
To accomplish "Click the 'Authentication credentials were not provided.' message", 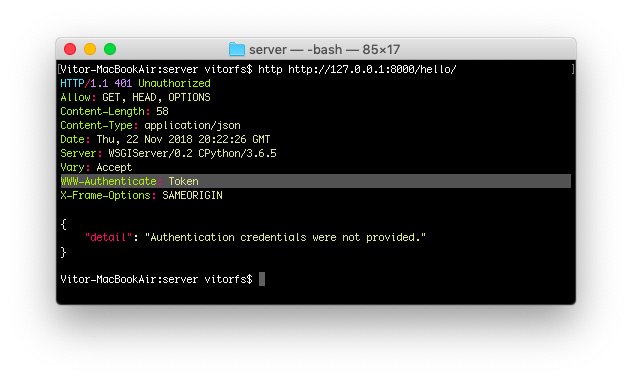I will pos(285,237).
